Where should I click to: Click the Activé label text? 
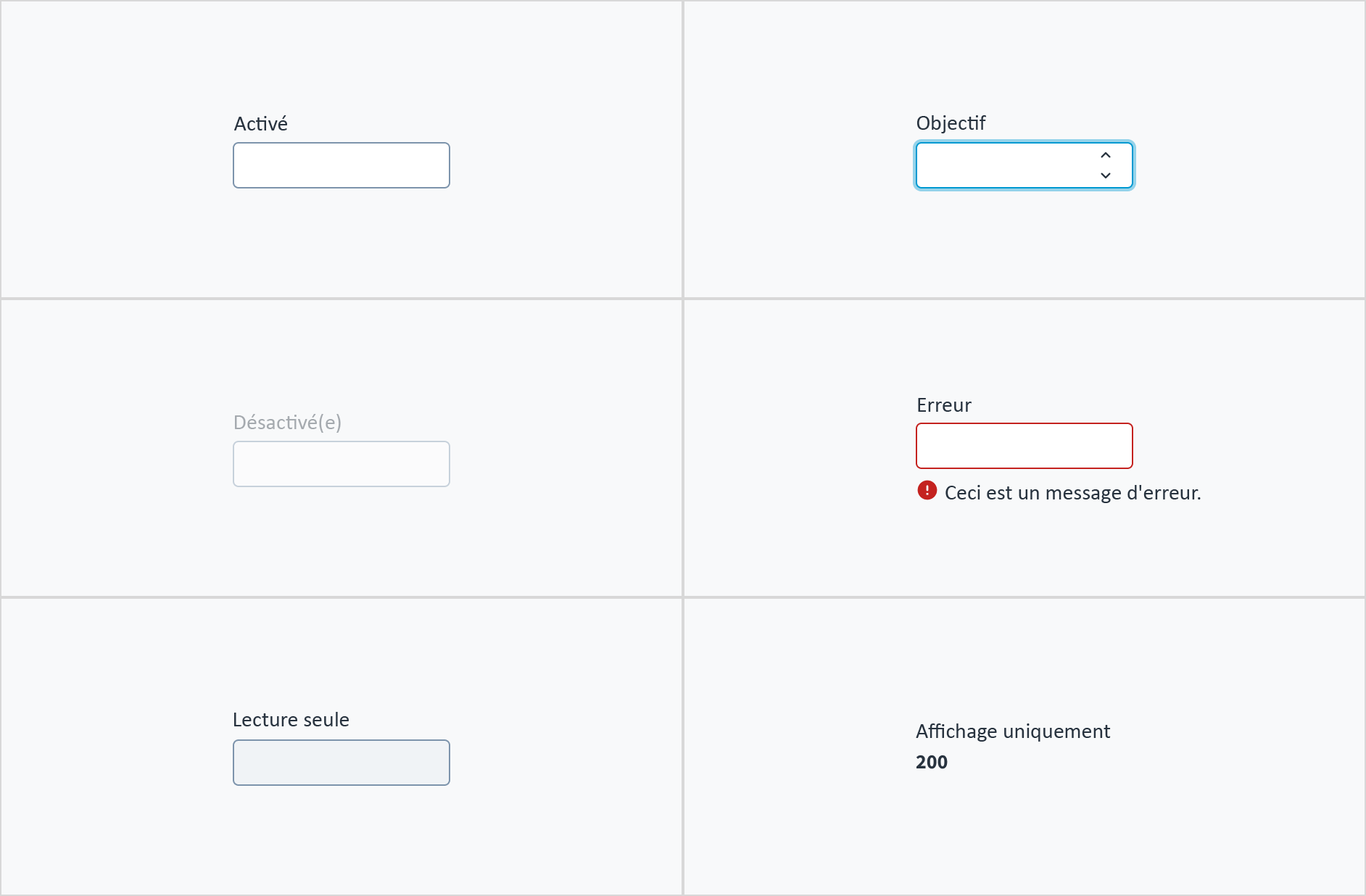[x=261, y=124]
